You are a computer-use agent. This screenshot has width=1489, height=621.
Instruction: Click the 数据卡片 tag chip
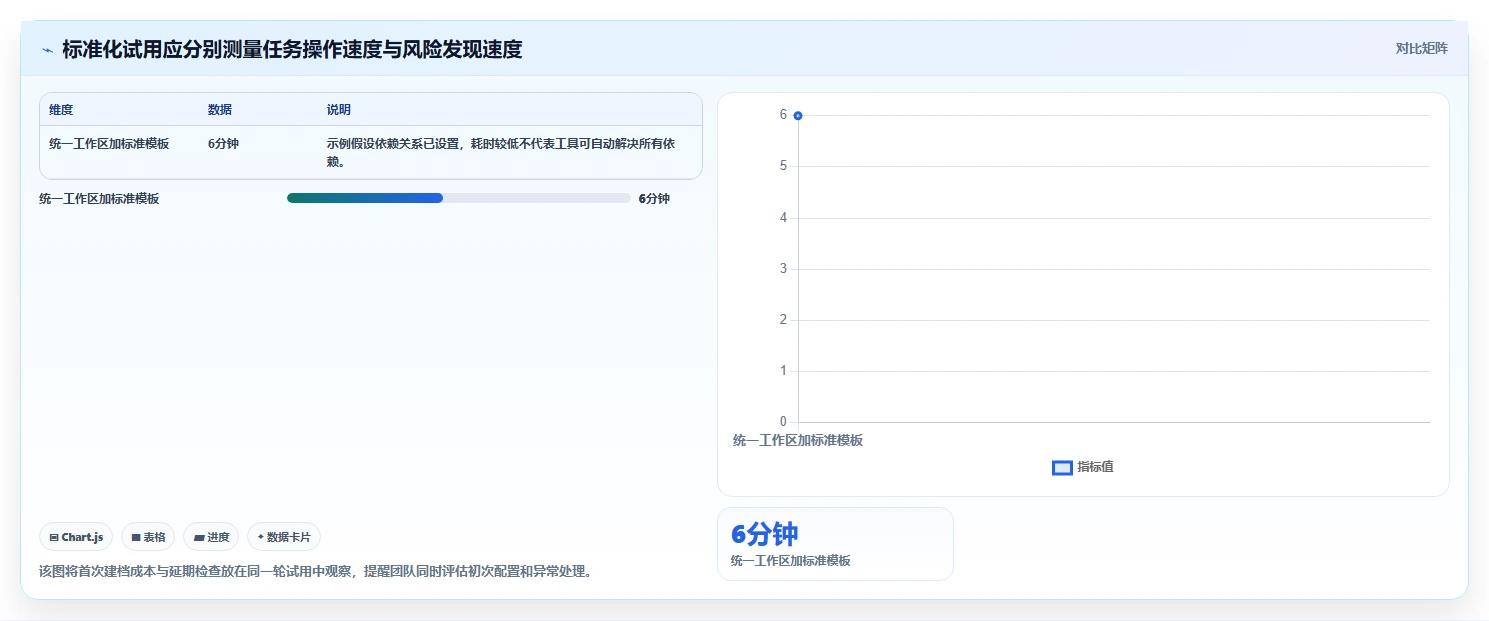point(284,537)
